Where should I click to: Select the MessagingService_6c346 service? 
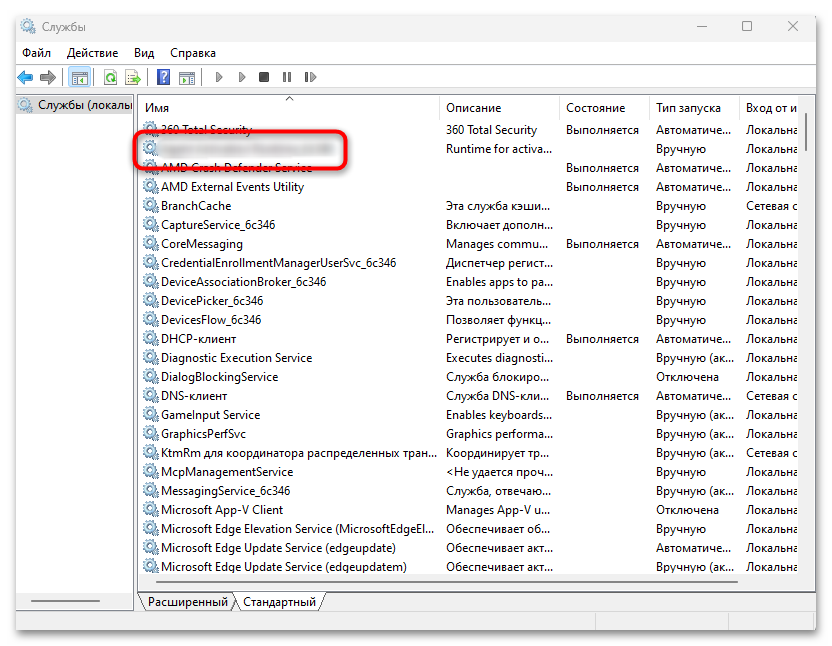click(x=226, y=490)
